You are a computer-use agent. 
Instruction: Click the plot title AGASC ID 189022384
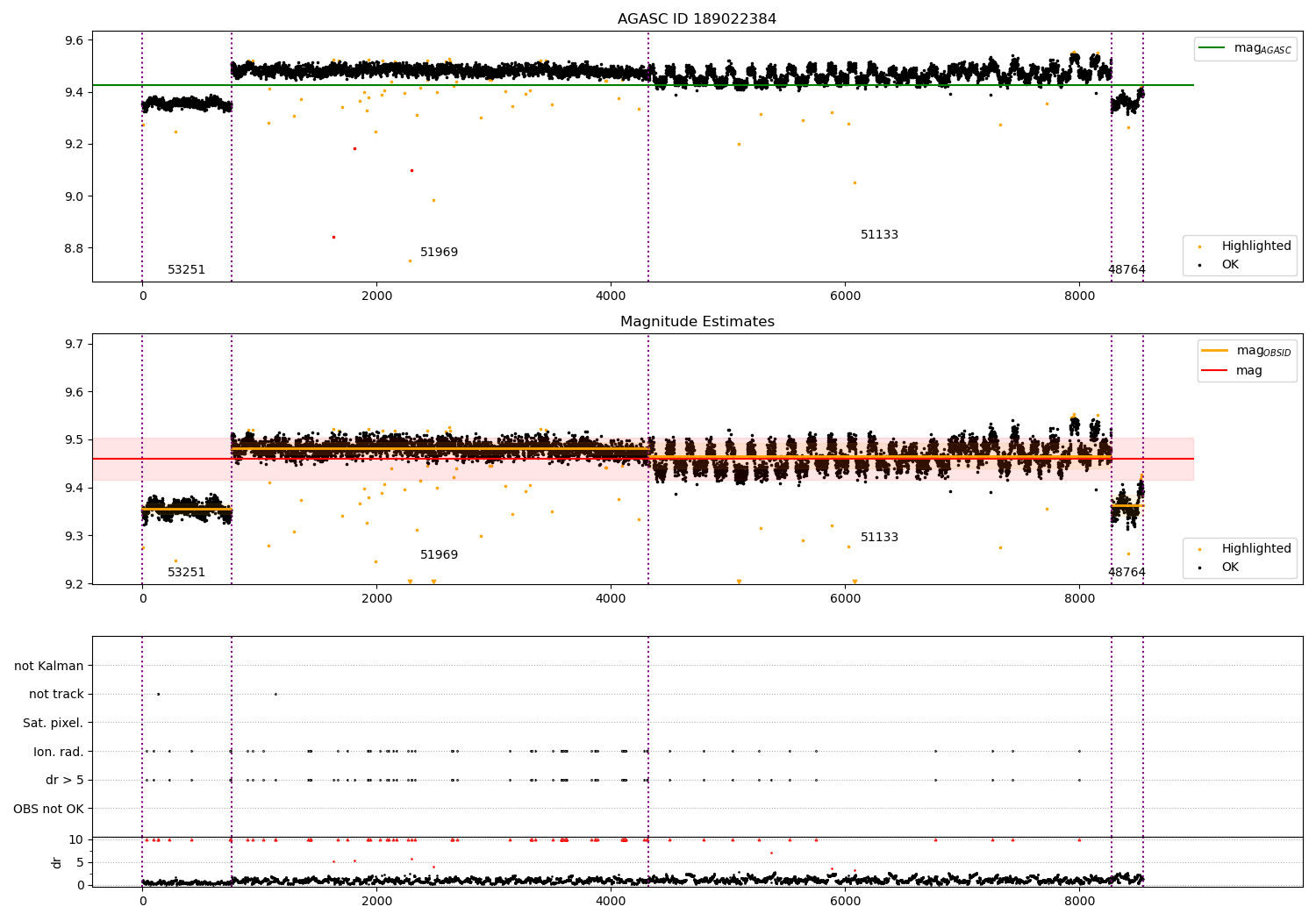697,19
